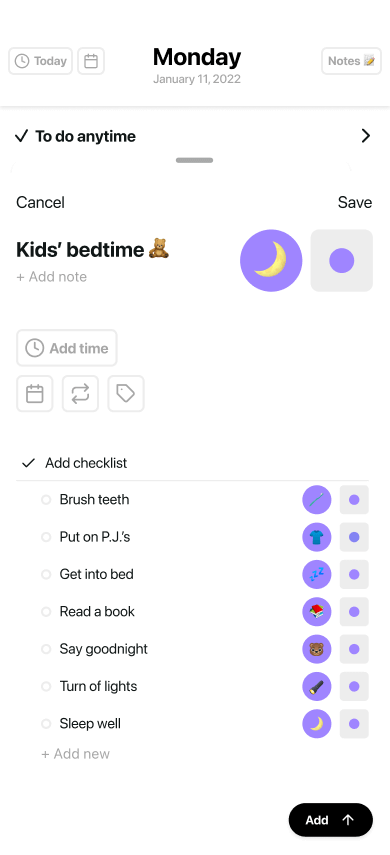Select the books icon for Read a book
The image size is (390, 855).
coord(317,612)
